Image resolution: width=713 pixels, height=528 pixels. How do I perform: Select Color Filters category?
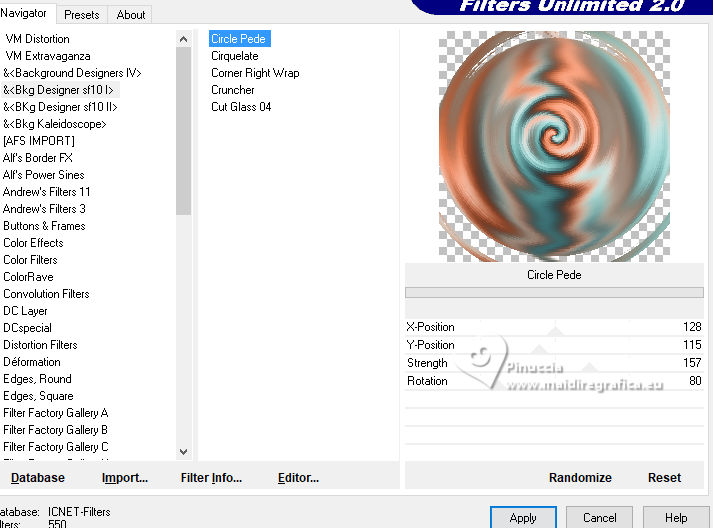[x=30, y=260]
